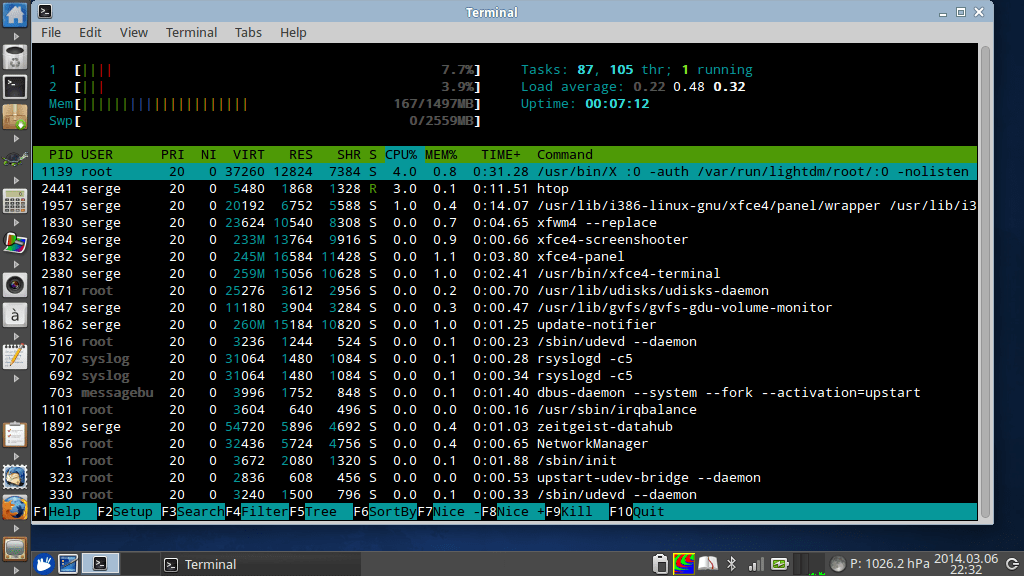Open the Xfce mouse applications menu
The width and height of the screenshot is (1024, 576).
[x=43, y=564]
